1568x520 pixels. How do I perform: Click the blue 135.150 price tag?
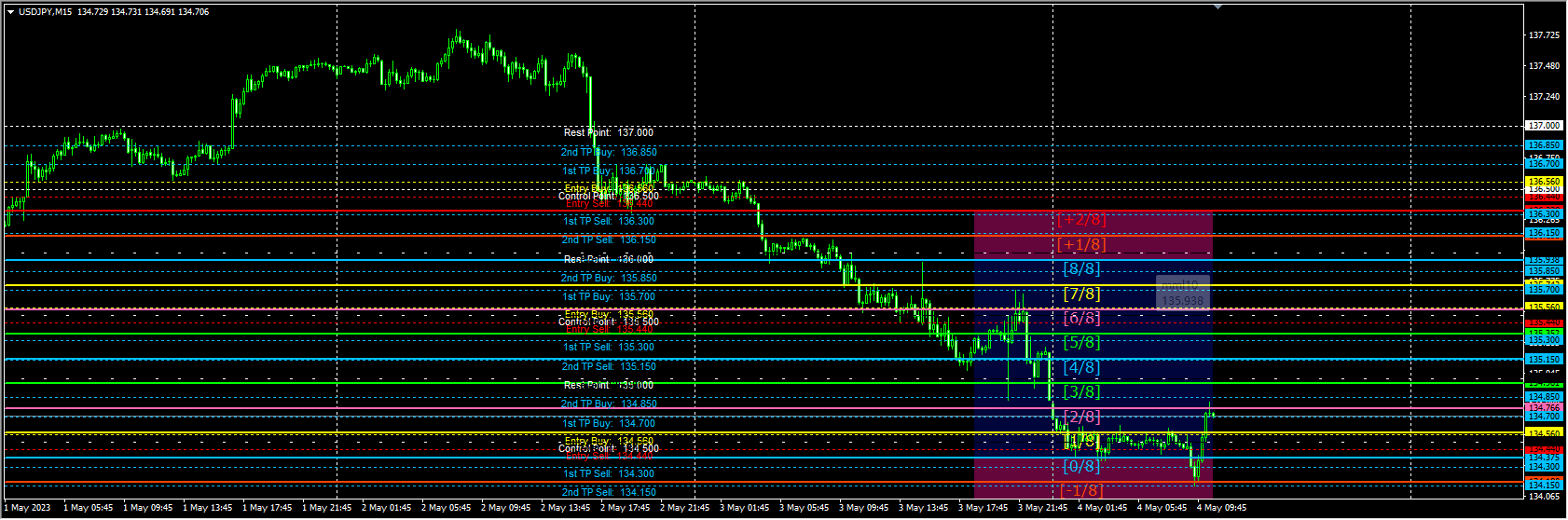coord(1544,360)
